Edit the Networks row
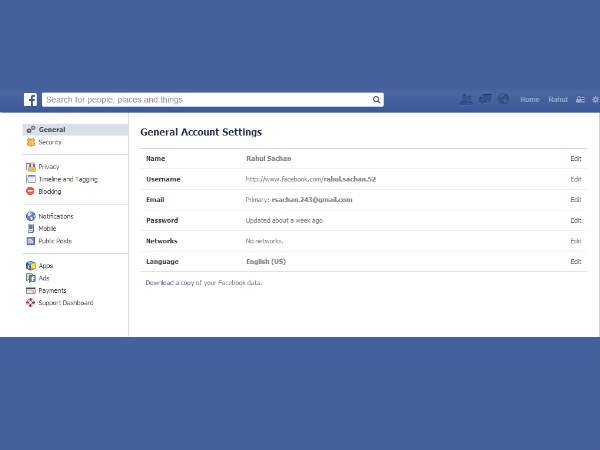The height and width of the screenshot is (450, 600). tap(576, 241)
